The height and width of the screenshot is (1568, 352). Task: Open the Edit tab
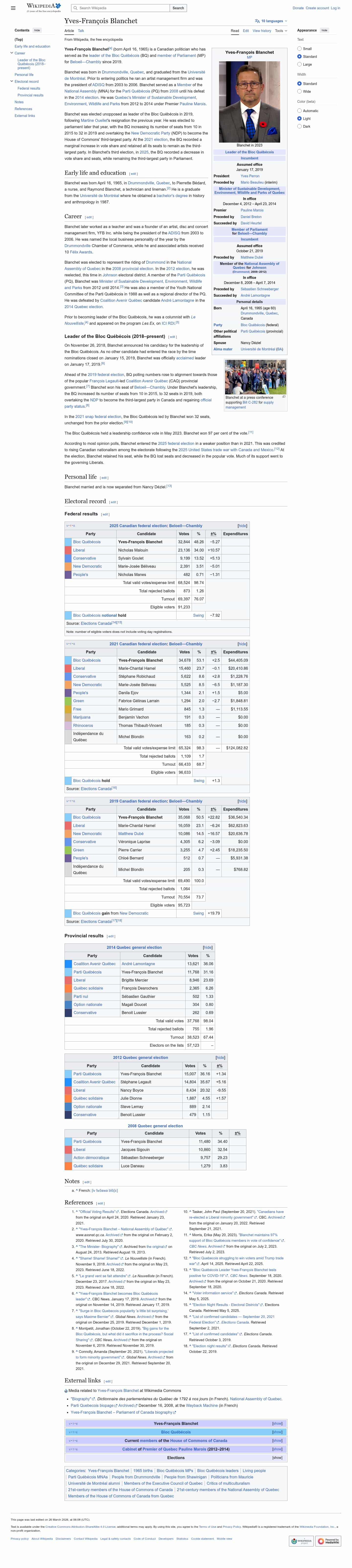click(x=246, y=31)
